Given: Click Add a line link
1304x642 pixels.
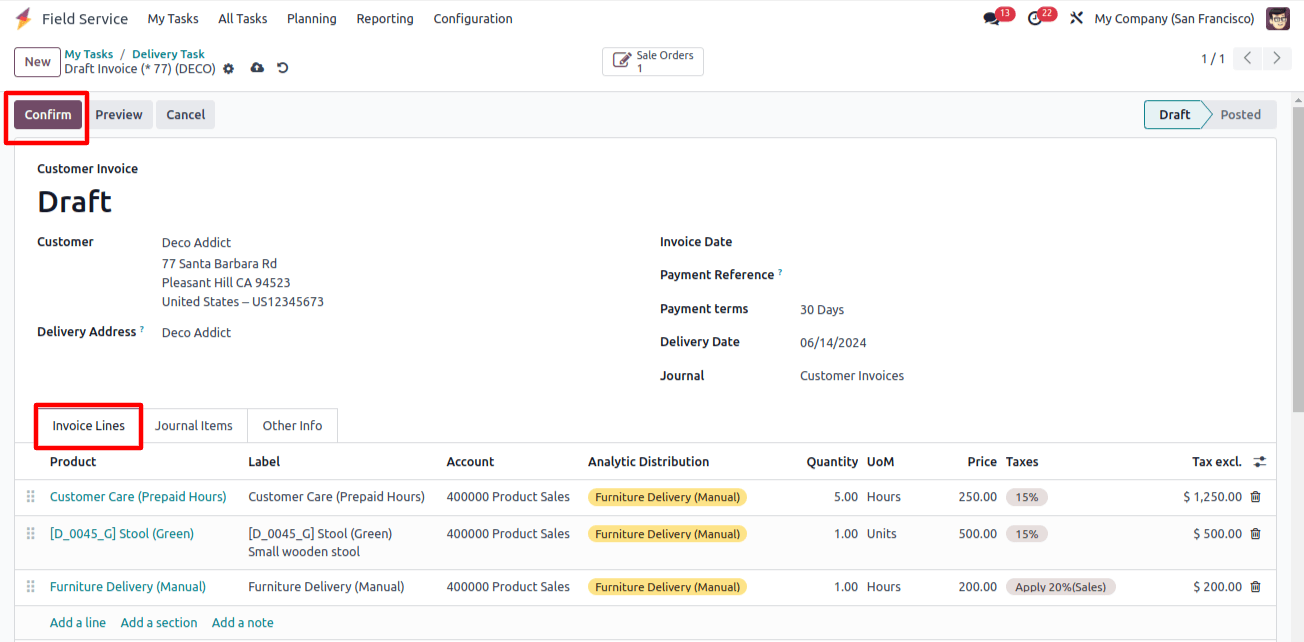Looking at the screenshot, I should click(78, 623).
